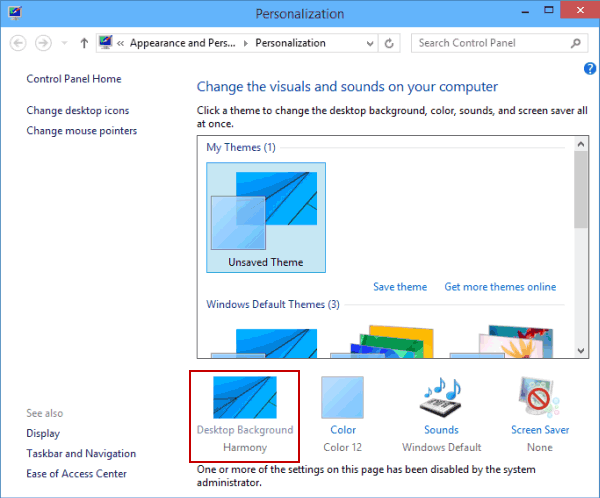The width and height of the screenshot is (600, 498).
Task: Close the Personalization window
Action: 580,10
